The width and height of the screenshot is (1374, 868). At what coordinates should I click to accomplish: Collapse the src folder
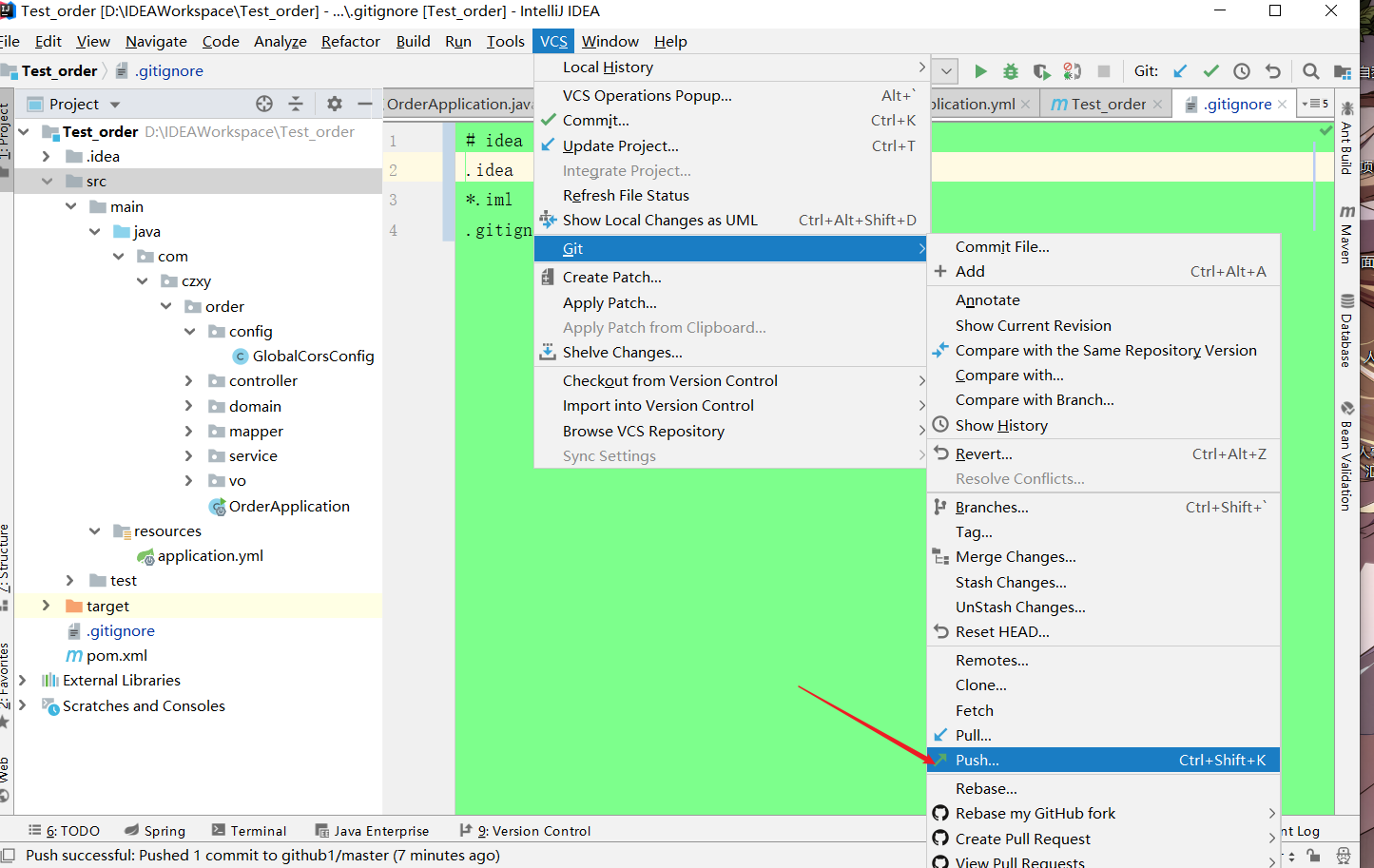pyautogui.click(x=46, y=181)
